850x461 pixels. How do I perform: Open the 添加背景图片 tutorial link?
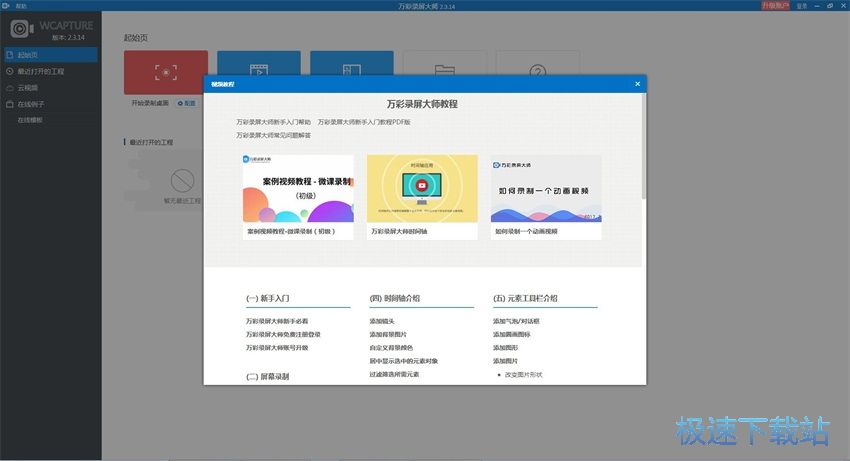pyautogui.click(x=388, y=335)
